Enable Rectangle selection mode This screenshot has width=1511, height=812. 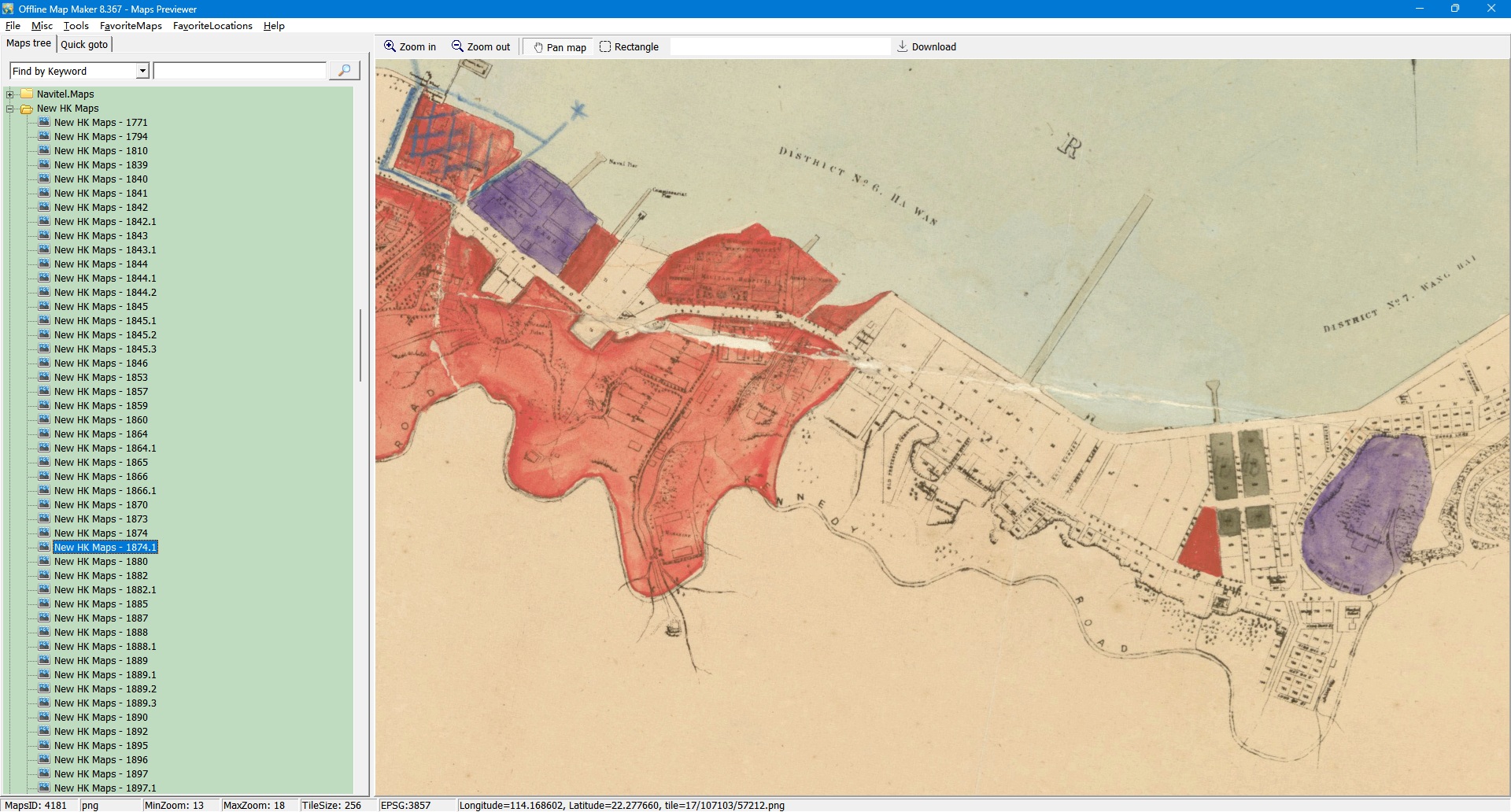629,47
